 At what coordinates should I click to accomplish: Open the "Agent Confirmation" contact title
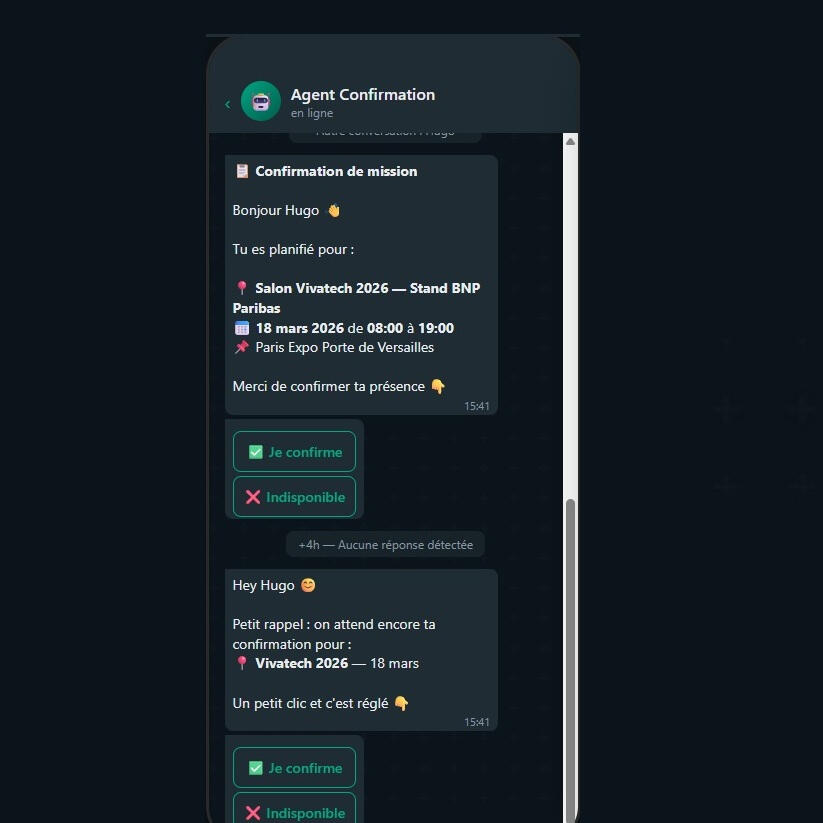[x=363, y=95]
